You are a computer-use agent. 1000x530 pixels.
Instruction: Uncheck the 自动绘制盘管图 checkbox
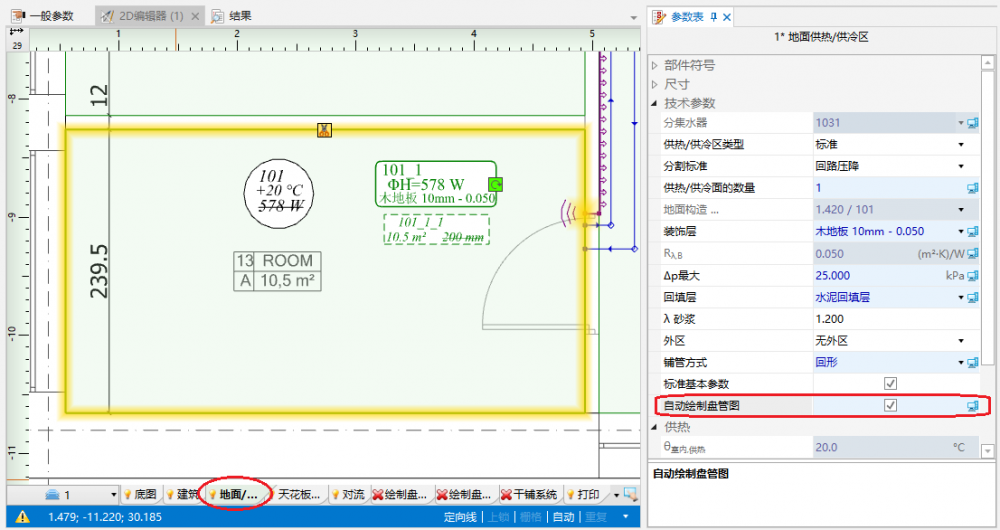coord(890,405)
